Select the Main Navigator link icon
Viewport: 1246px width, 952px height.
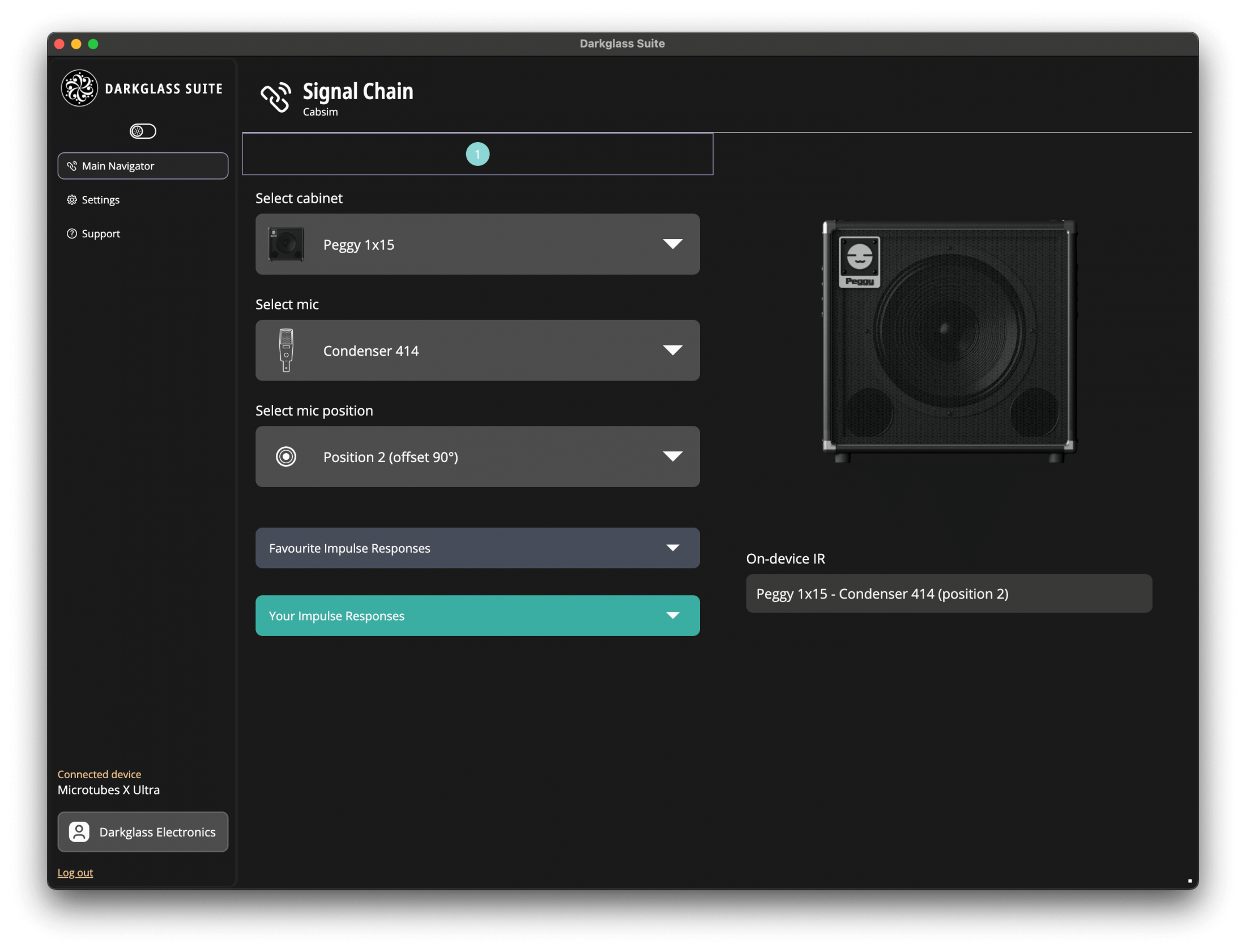[x=72, y=165]
